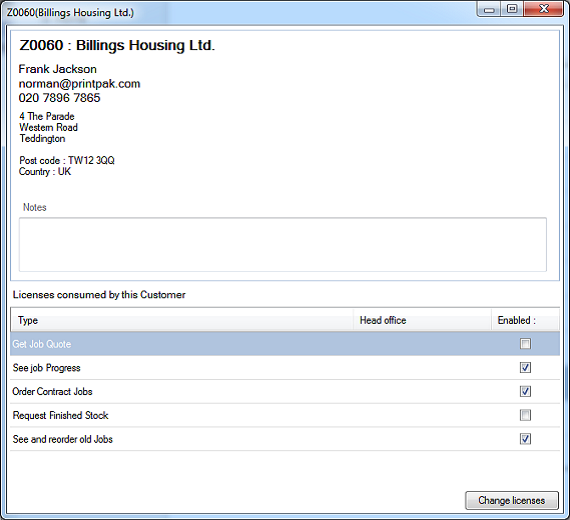Disable the Order Contract Jobs checkbox
570x520 pixels.
pos(525,391)
